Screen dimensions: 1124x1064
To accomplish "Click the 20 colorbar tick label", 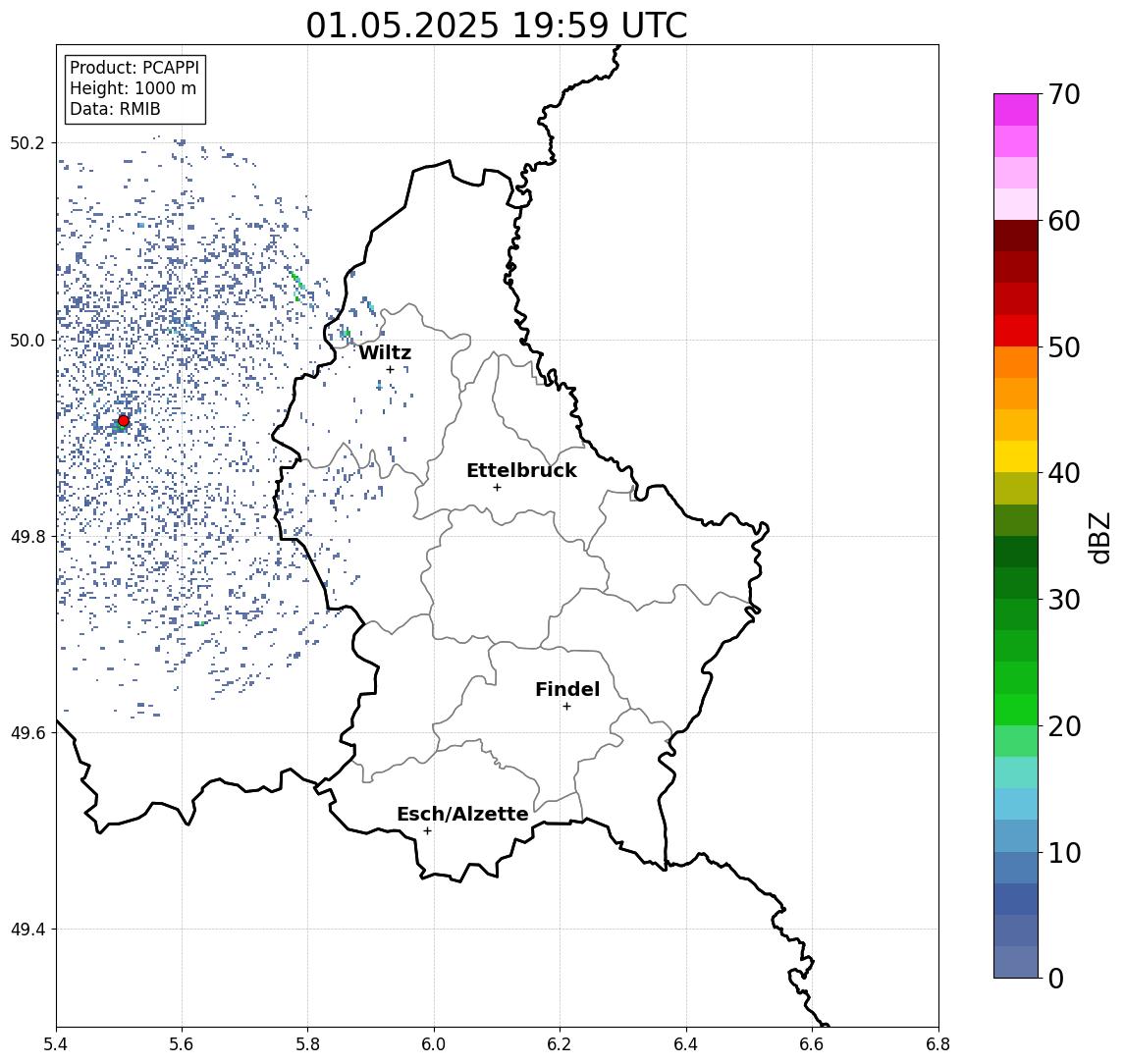I will [x=1064, y=726].
